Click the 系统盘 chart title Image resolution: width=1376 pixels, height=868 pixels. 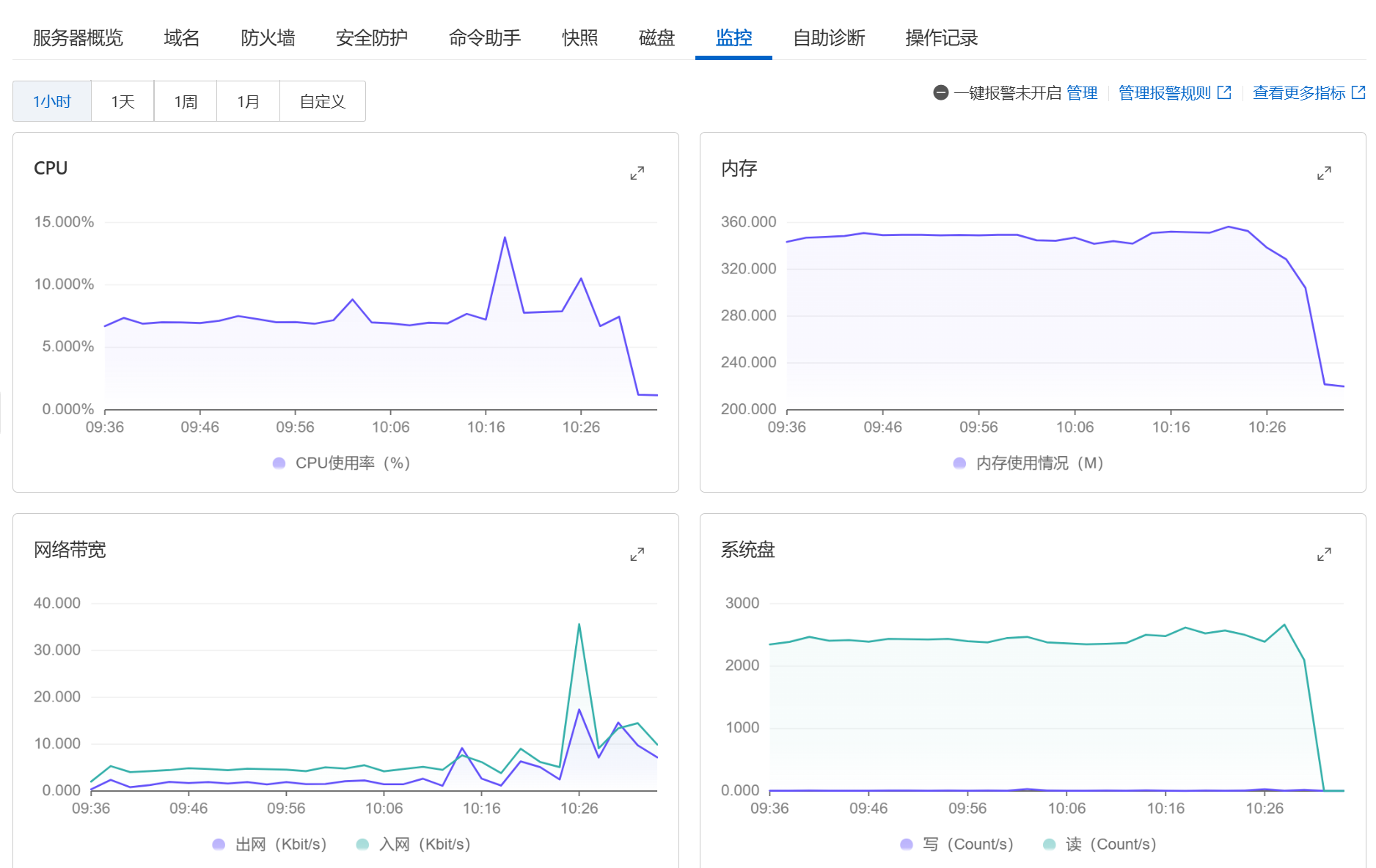coord(747,549)
